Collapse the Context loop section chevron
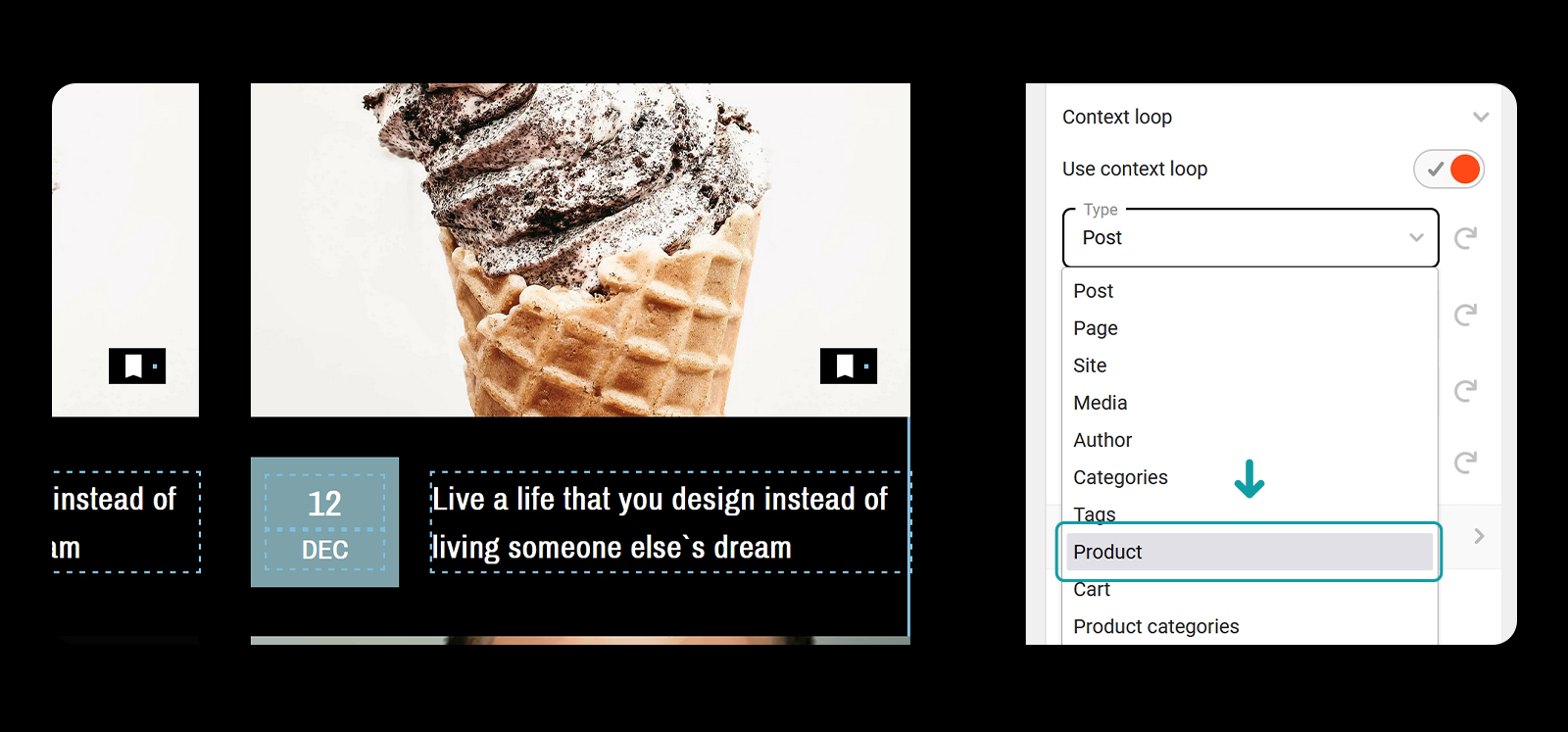 point(1481,117)
